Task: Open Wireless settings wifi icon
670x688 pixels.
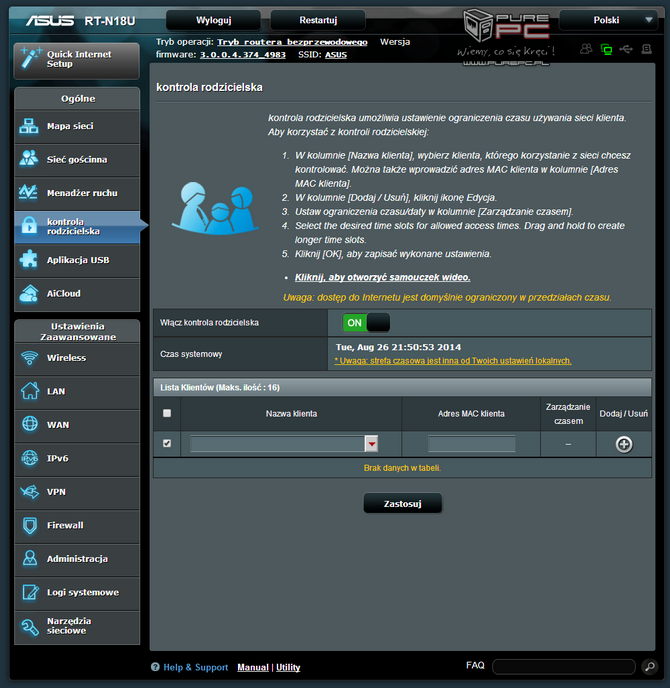Action: [x=29, y=358]
